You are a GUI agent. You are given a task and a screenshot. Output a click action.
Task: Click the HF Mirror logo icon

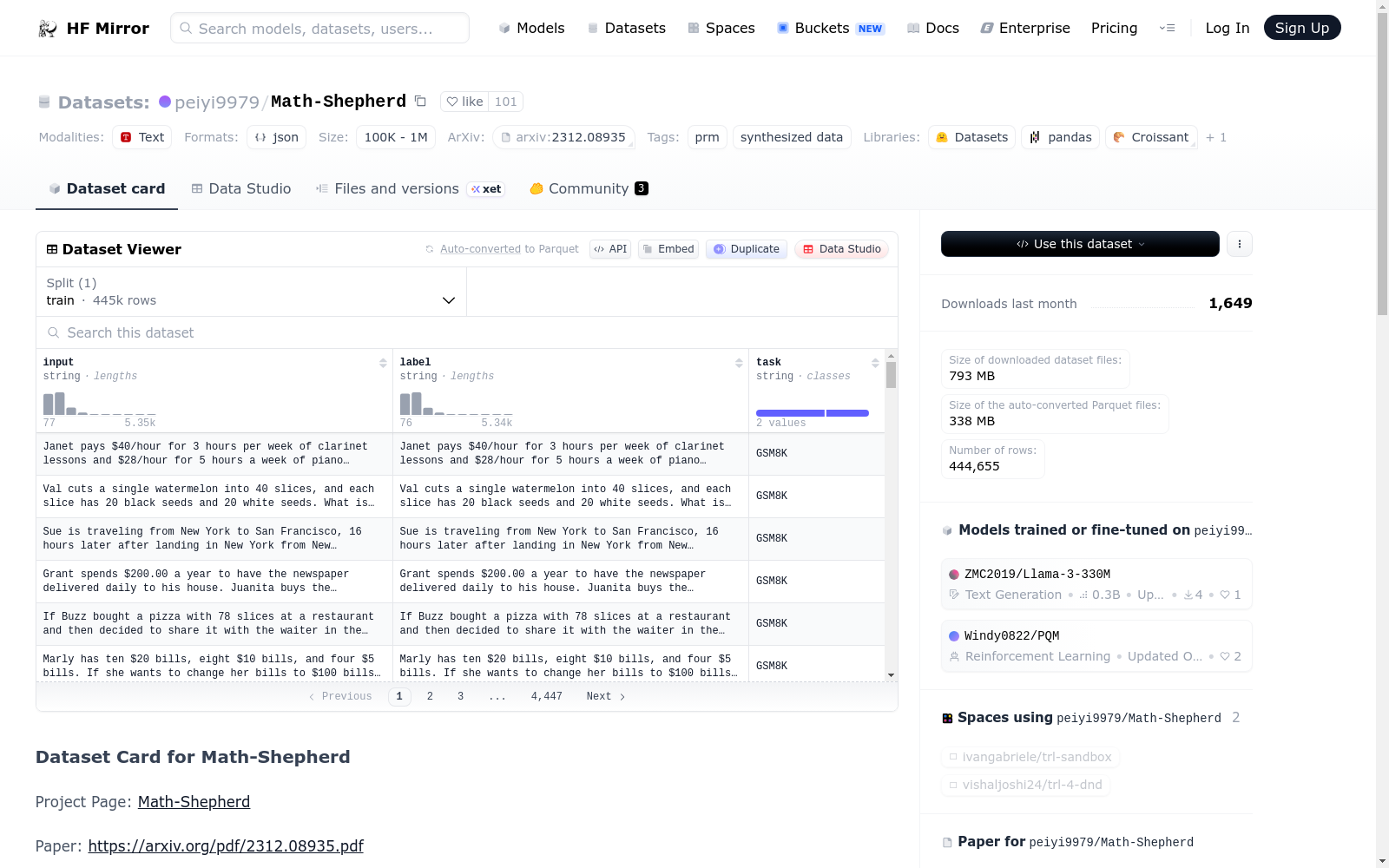(47, 29)
